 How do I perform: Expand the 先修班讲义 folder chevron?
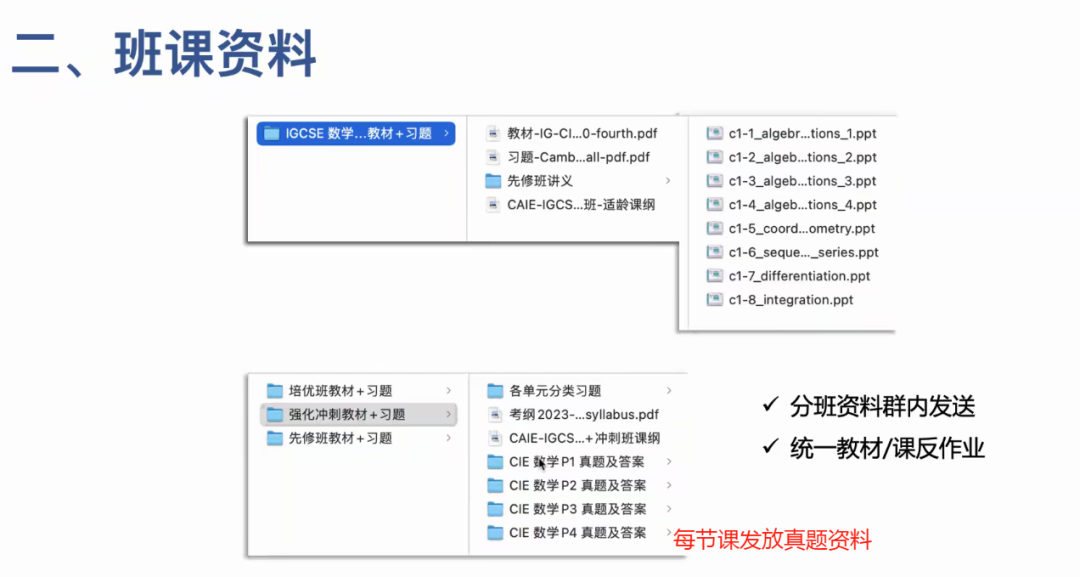pyautogui.click(x=667, y=181)
